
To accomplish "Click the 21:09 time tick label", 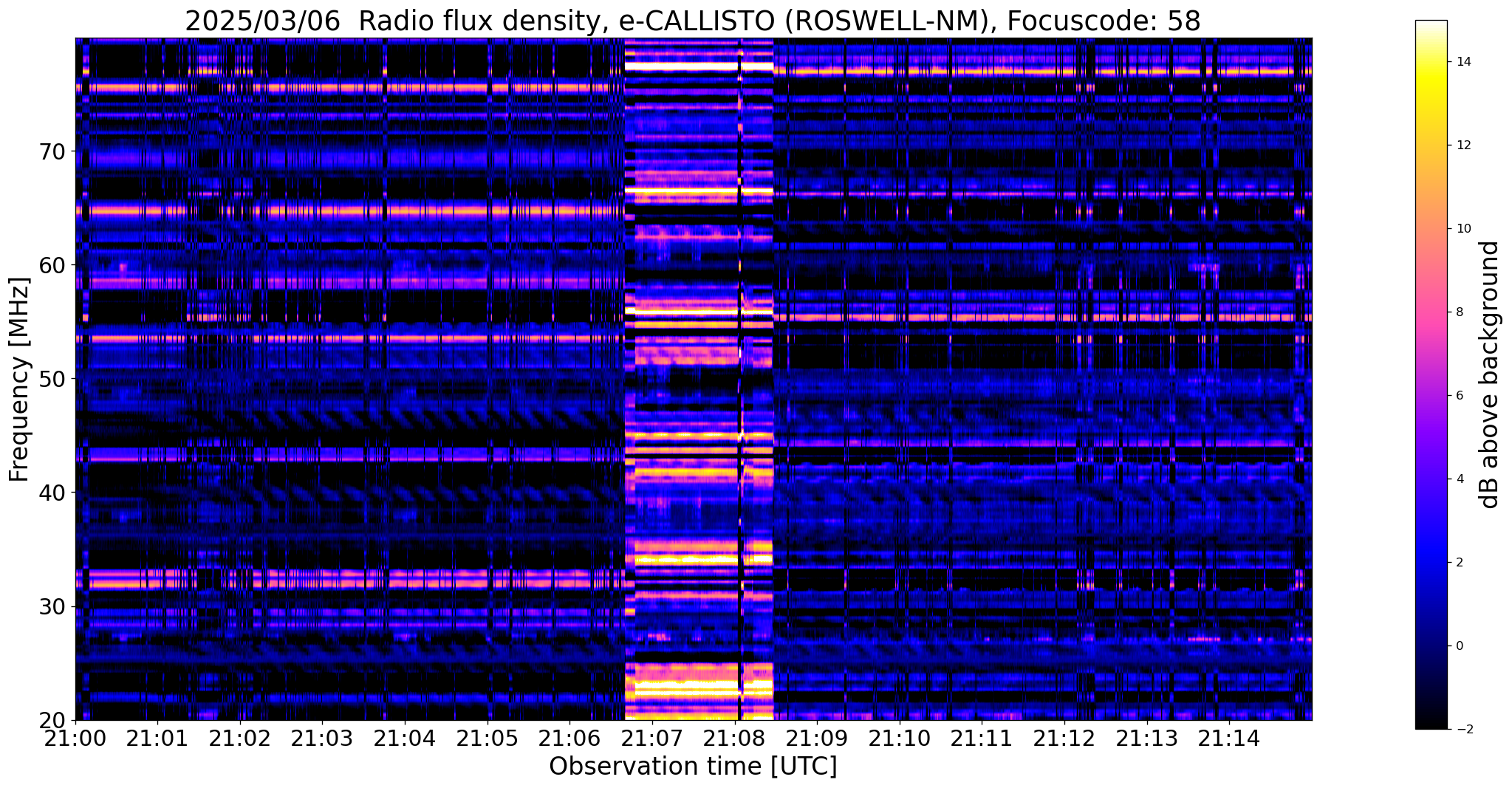I will (817, 738).
